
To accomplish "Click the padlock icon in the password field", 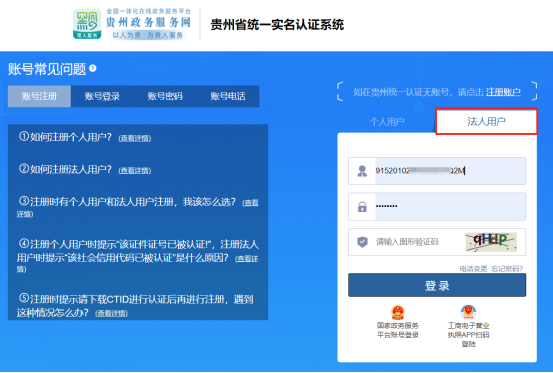I will (x=362, y=207).
